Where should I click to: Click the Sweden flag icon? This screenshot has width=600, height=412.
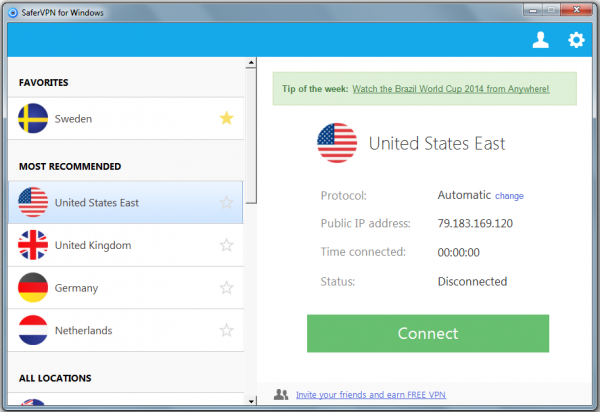pyautogui.click(x=33, y=118)
